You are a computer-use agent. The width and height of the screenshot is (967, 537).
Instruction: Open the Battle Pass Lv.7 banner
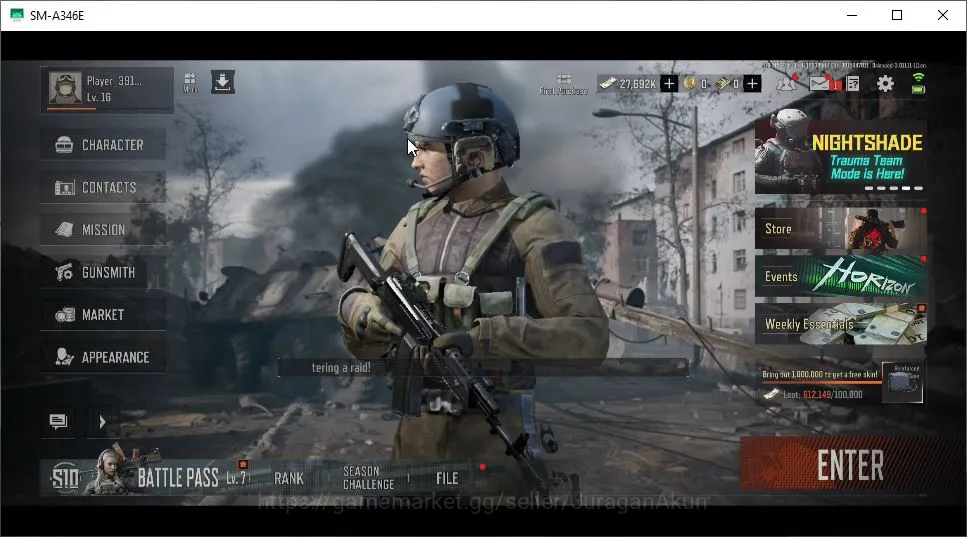pyautogui.click(x=149, y=477)
